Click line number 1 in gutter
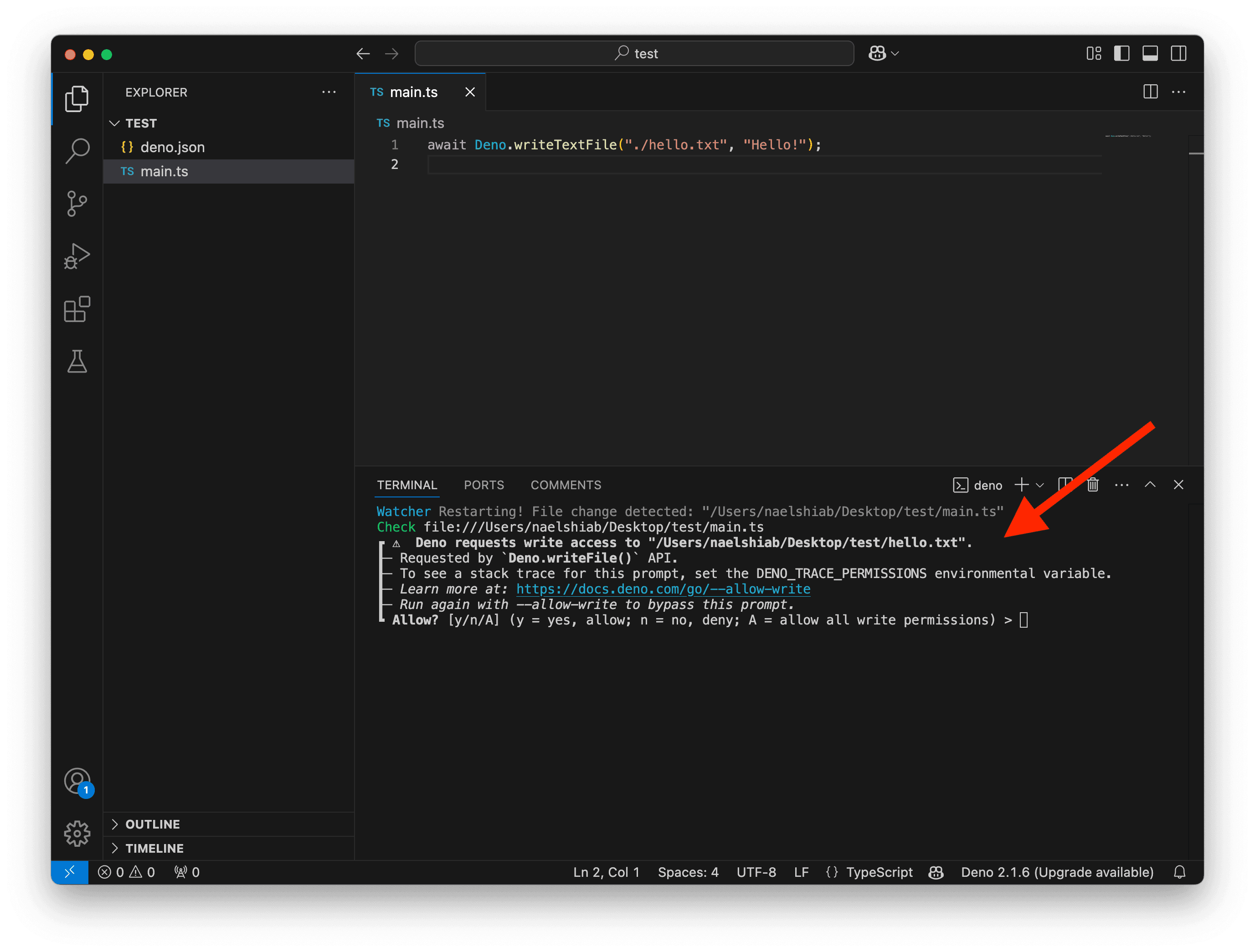 [394, 145]
